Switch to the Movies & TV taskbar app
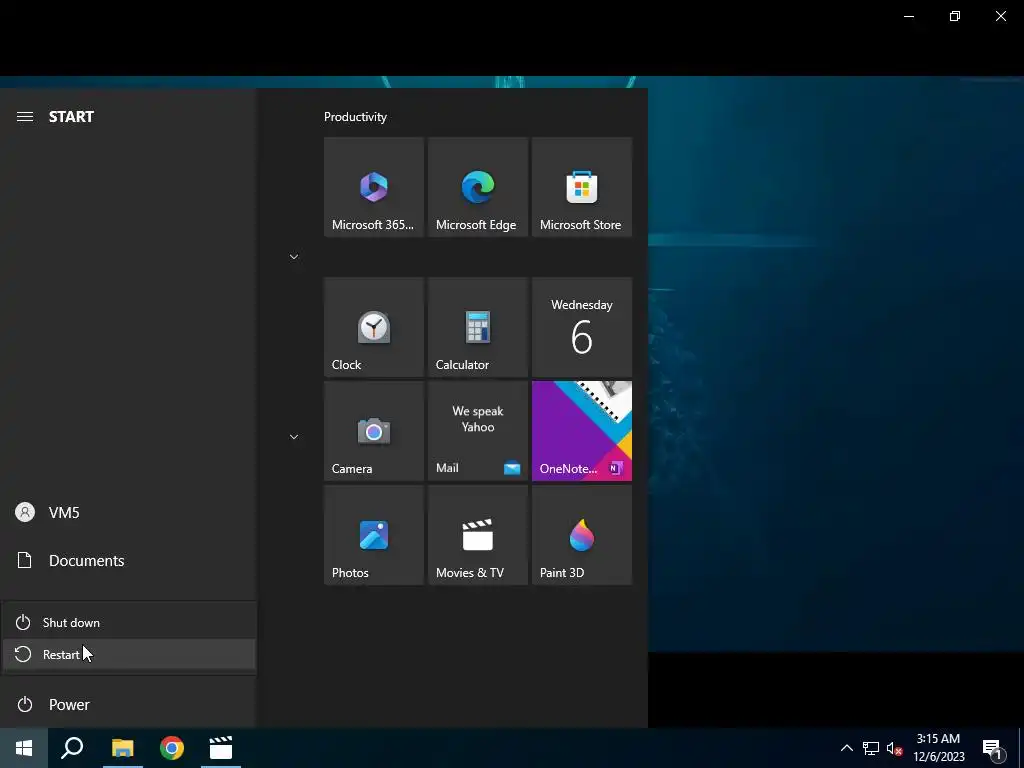 click(x=221, y=748)
